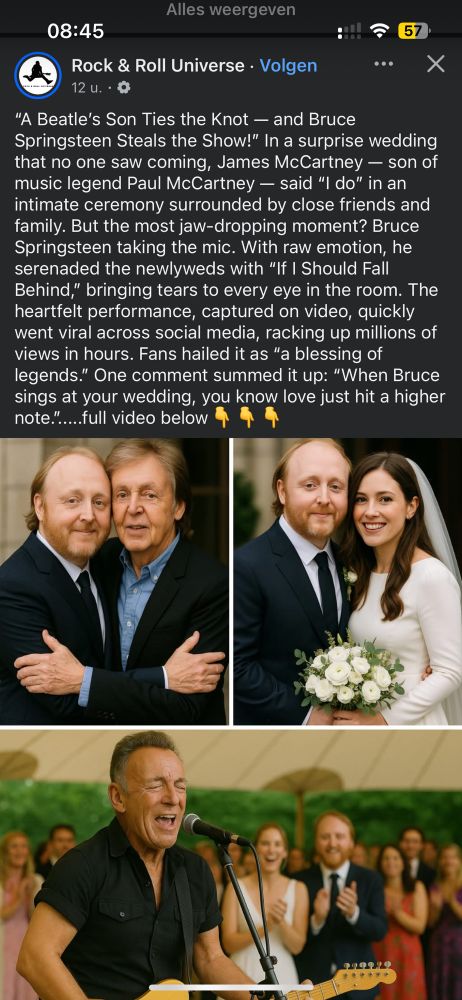The image size is (462, 1000).
Task: Tap the battery indicator showing 57
Action: coord(414,30)
